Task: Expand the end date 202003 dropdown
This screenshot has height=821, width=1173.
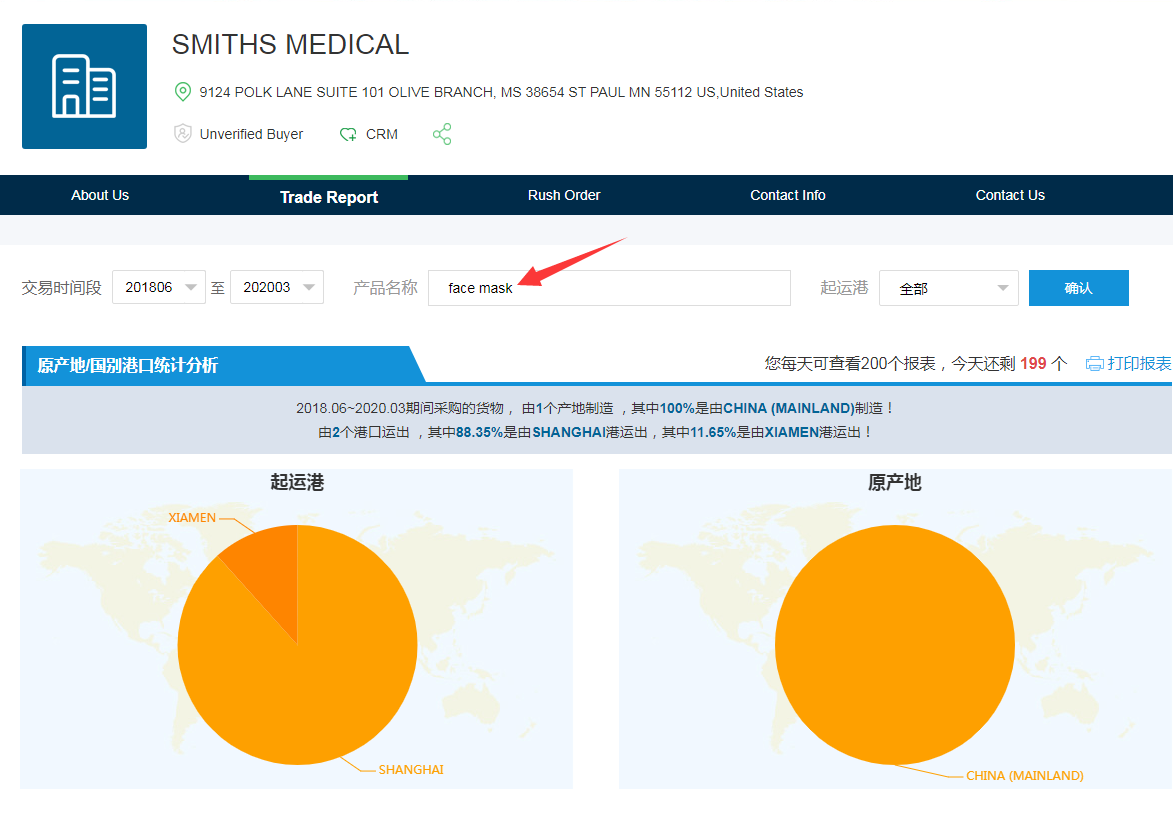Action: pos(277,287)
